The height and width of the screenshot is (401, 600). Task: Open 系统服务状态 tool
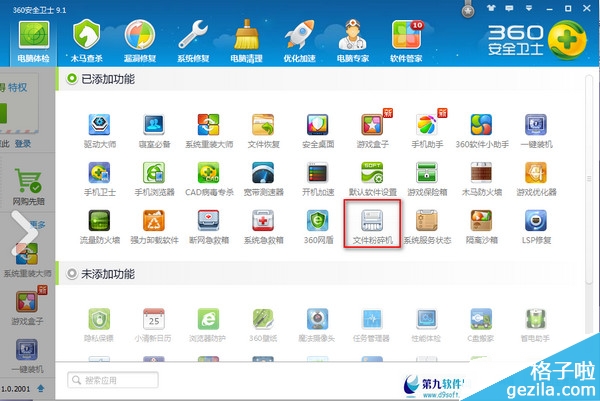point(427,227)
